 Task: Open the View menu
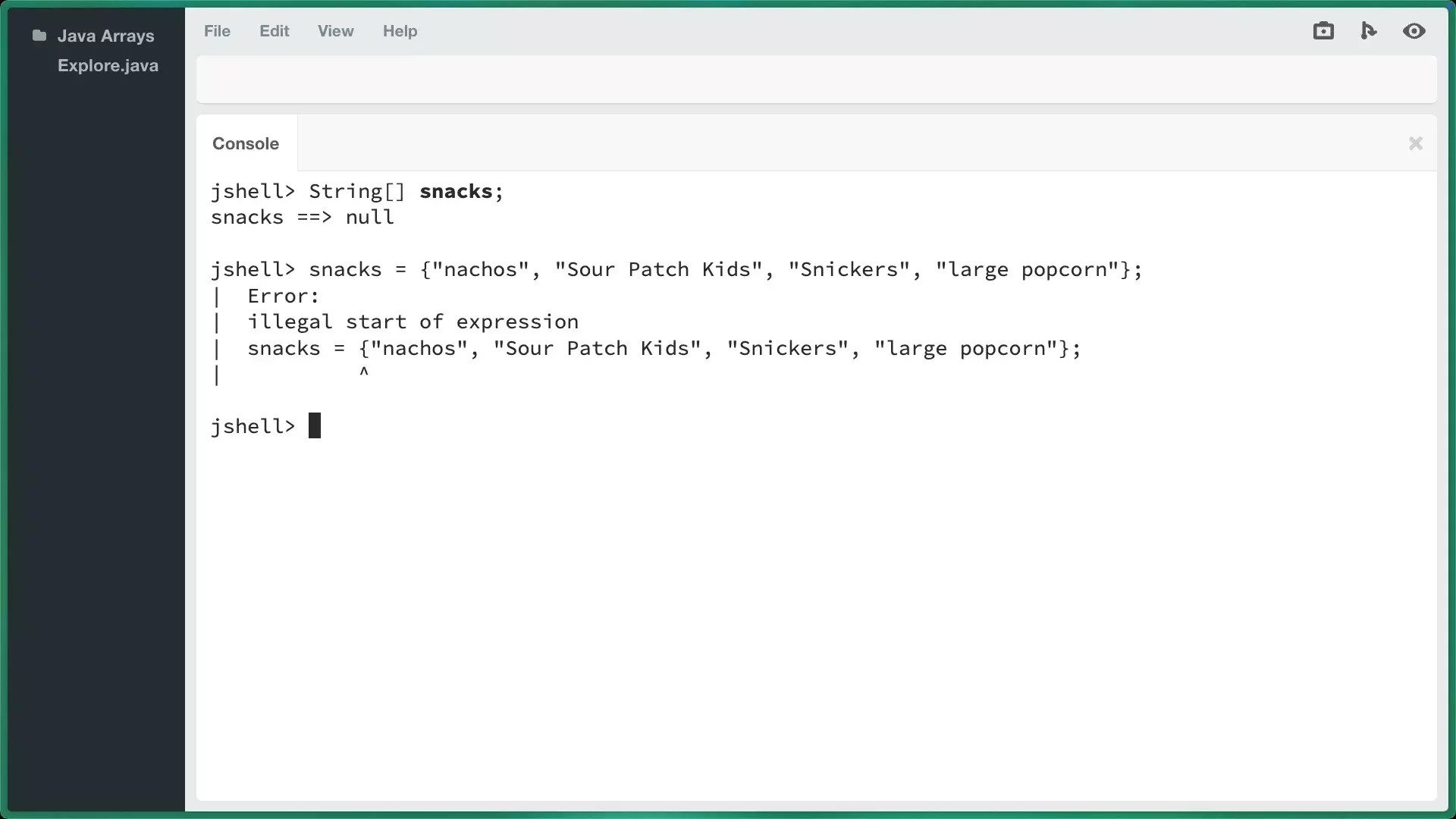(335, 31)
